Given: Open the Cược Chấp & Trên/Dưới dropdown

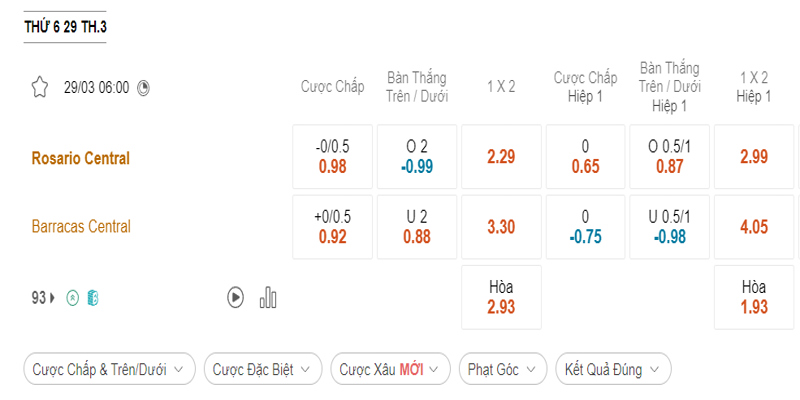Looking at the screenshot, I should [109, 369].
